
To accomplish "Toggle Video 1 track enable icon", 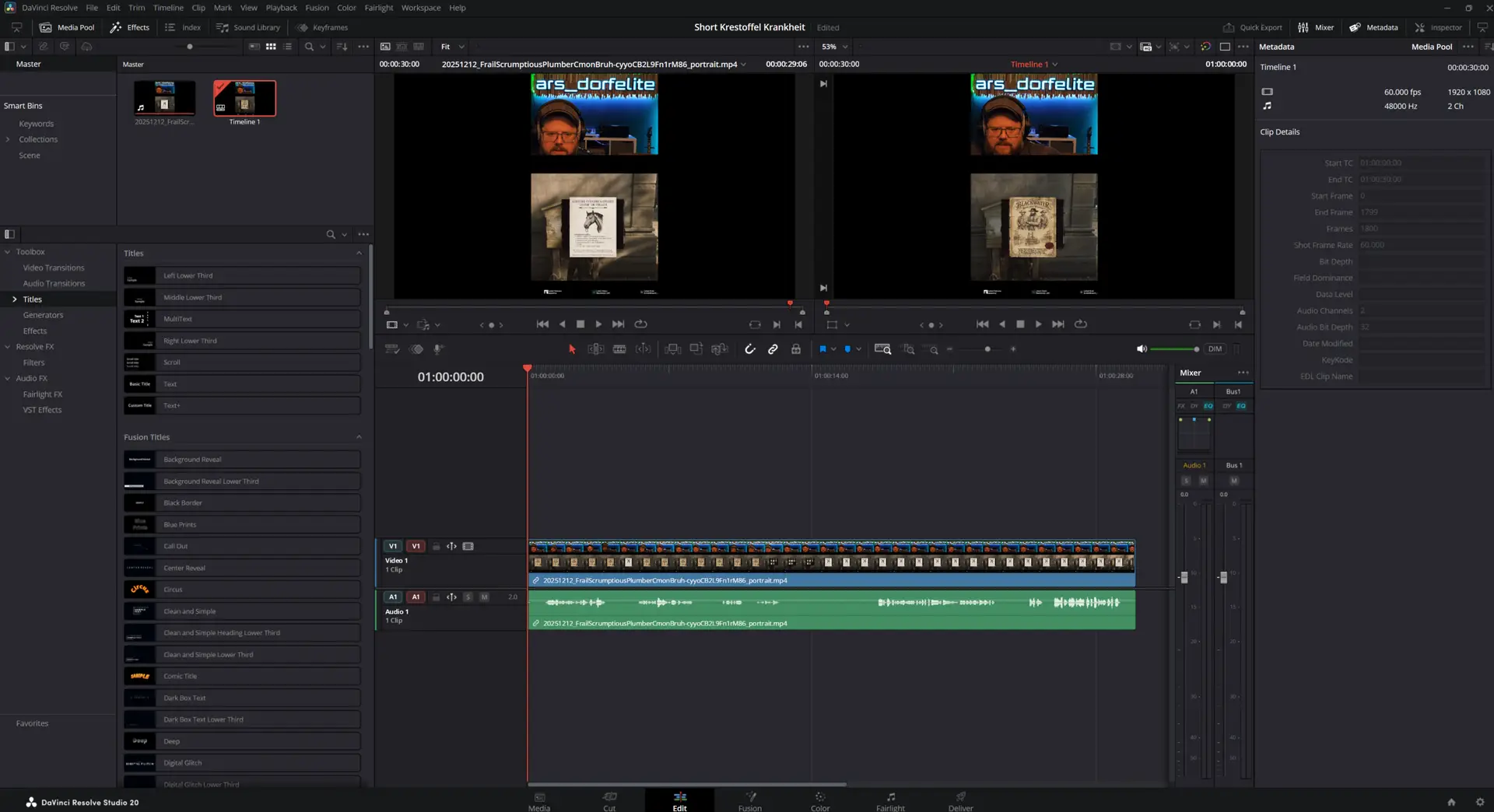I will pos(468,547).
